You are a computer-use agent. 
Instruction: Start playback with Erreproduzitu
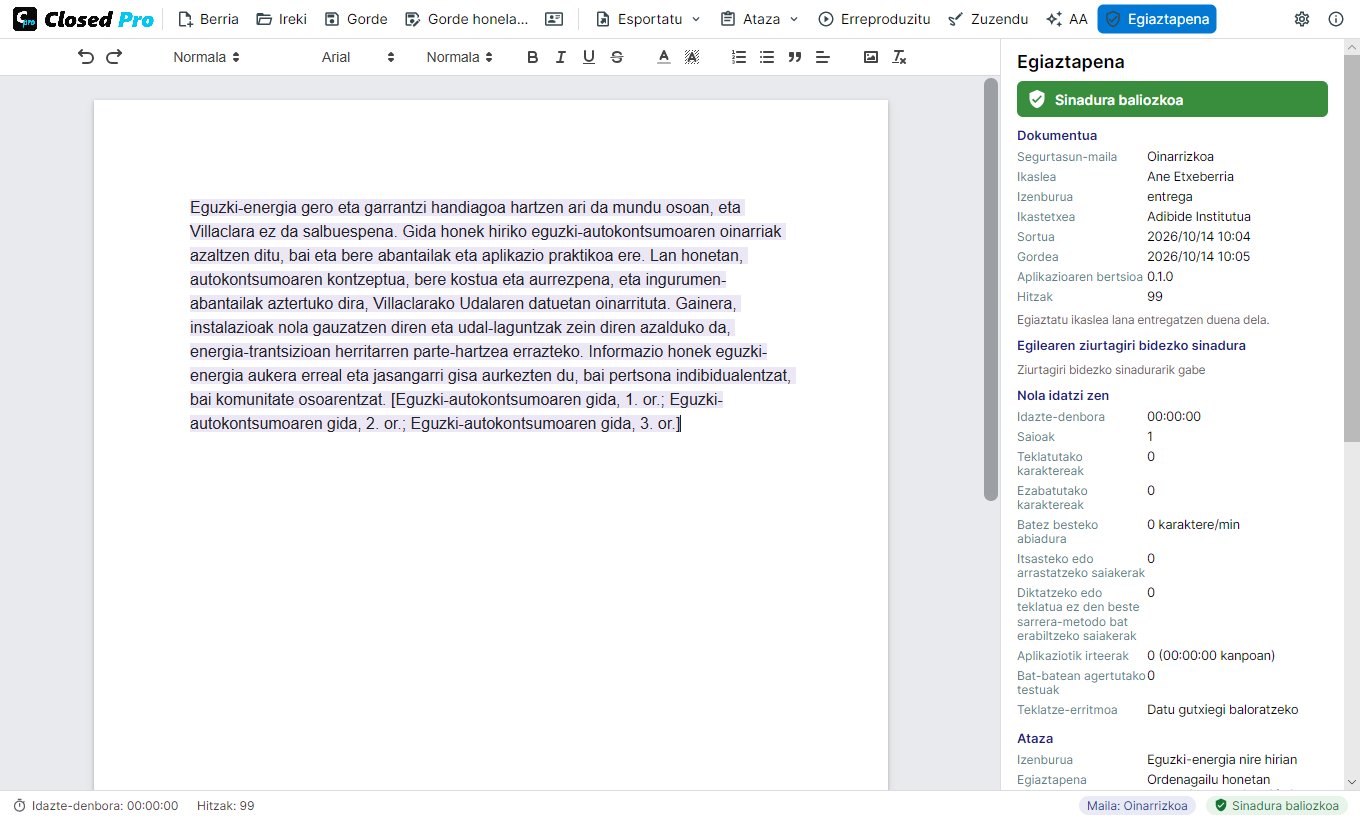coord(874,19)
